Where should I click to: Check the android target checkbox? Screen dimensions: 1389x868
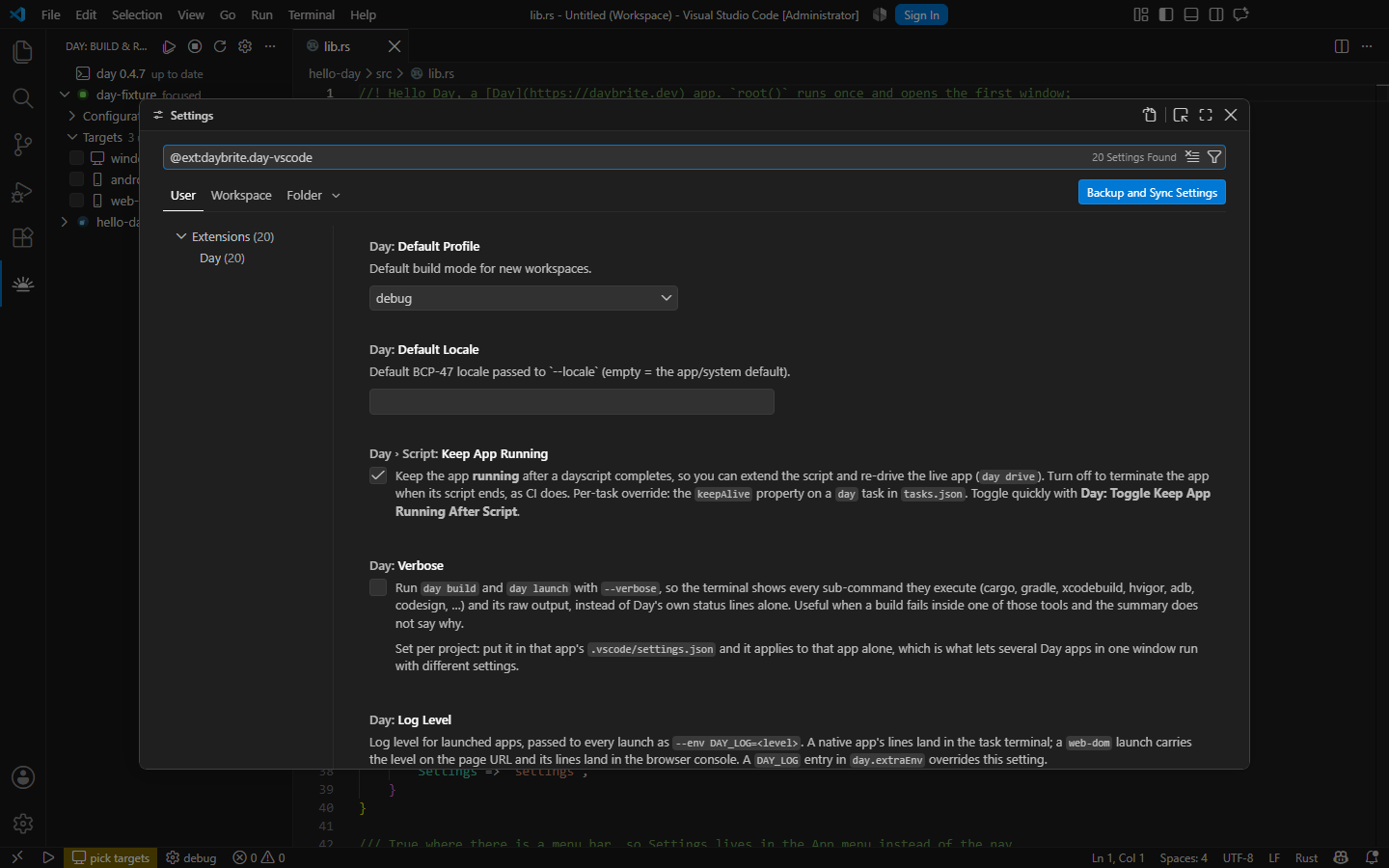point(76,179)
